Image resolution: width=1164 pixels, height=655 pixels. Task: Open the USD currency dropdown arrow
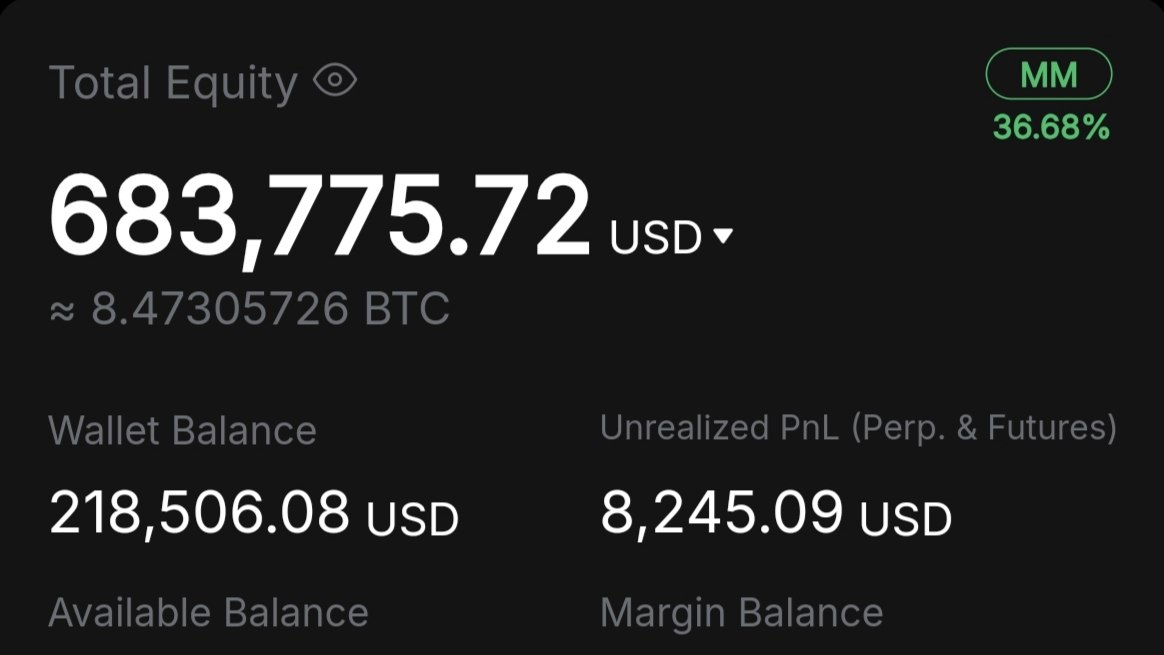pos(723,235)
